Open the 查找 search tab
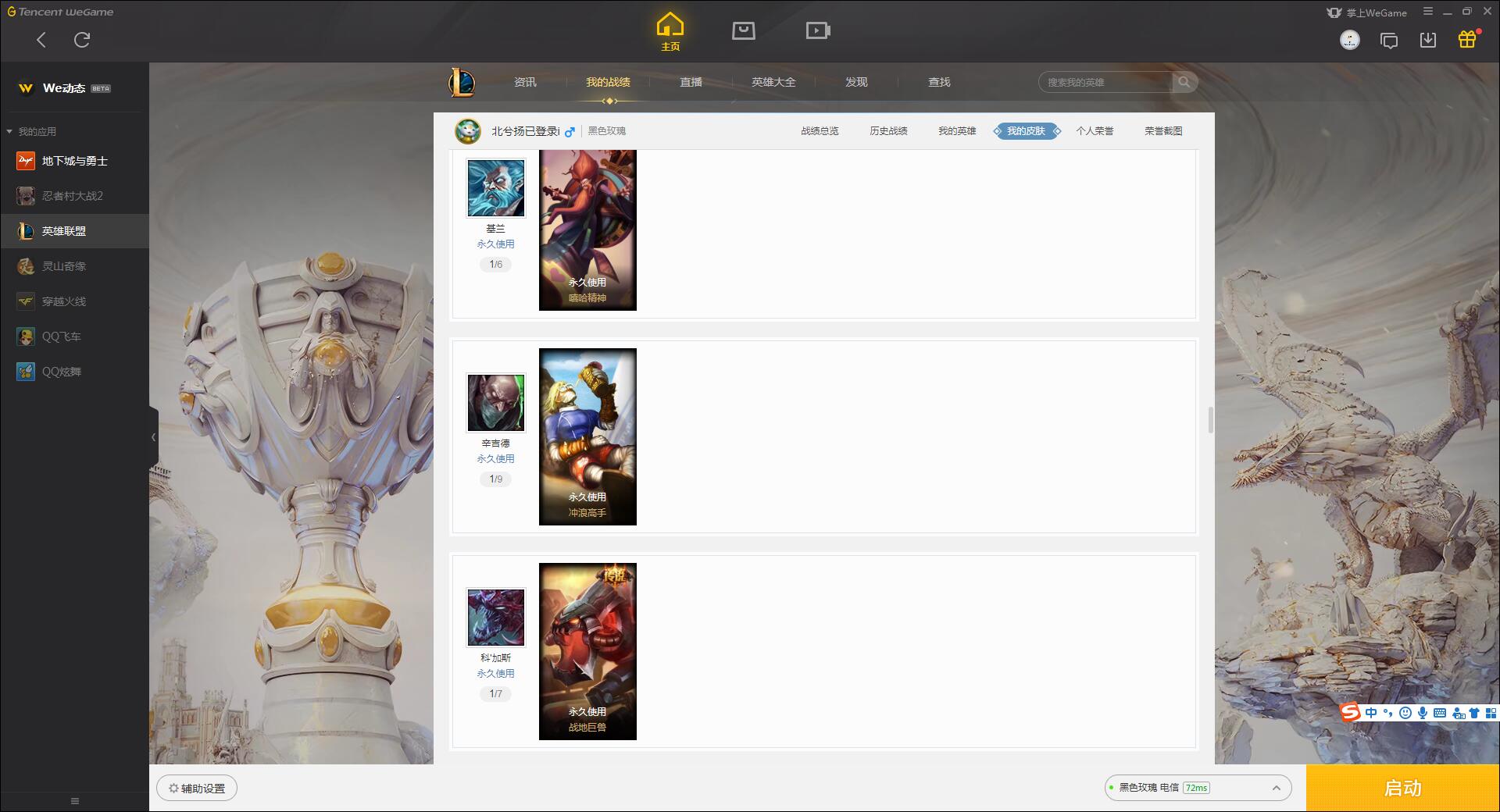 939,82
